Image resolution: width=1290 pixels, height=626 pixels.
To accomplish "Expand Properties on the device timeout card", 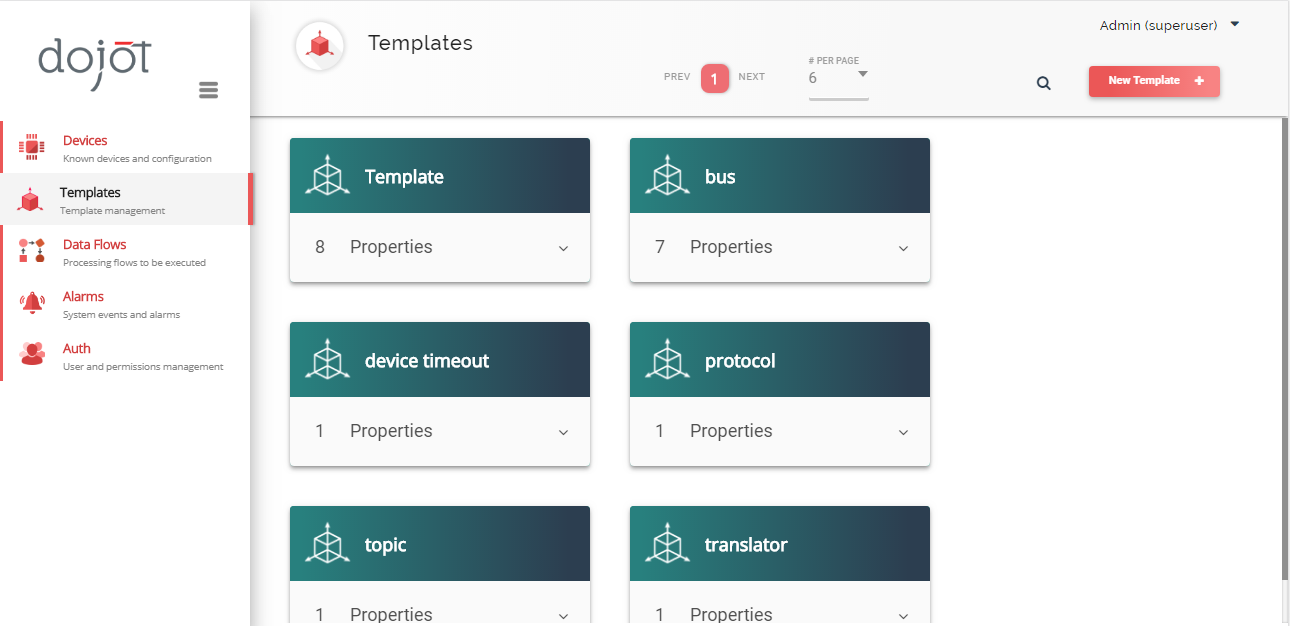I will point(564,431).
